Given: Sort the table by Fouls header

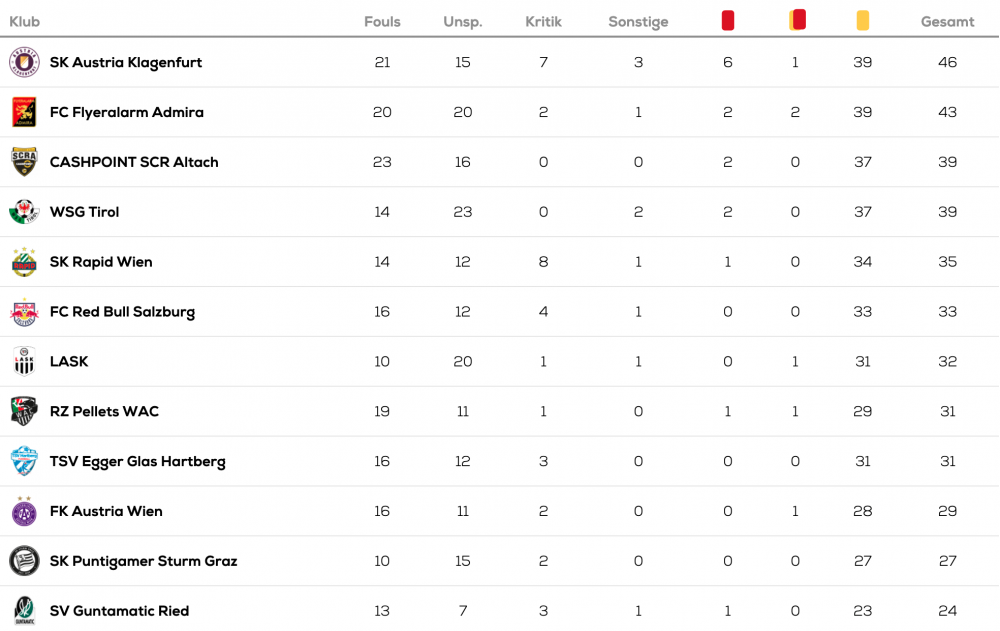Looking at the screenshot, I should 382,22.
